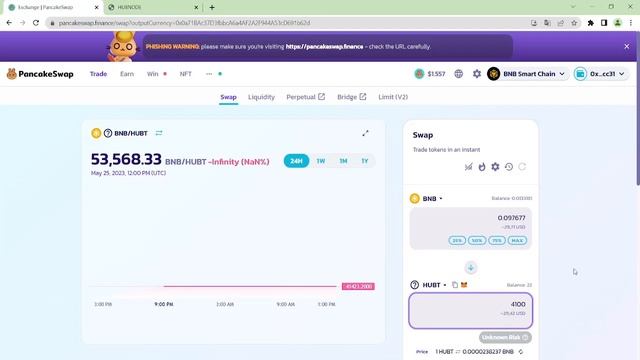This screenshot has width=640, height=360.
Task: Copy the HUBT token address
Action: coord(455,285)
